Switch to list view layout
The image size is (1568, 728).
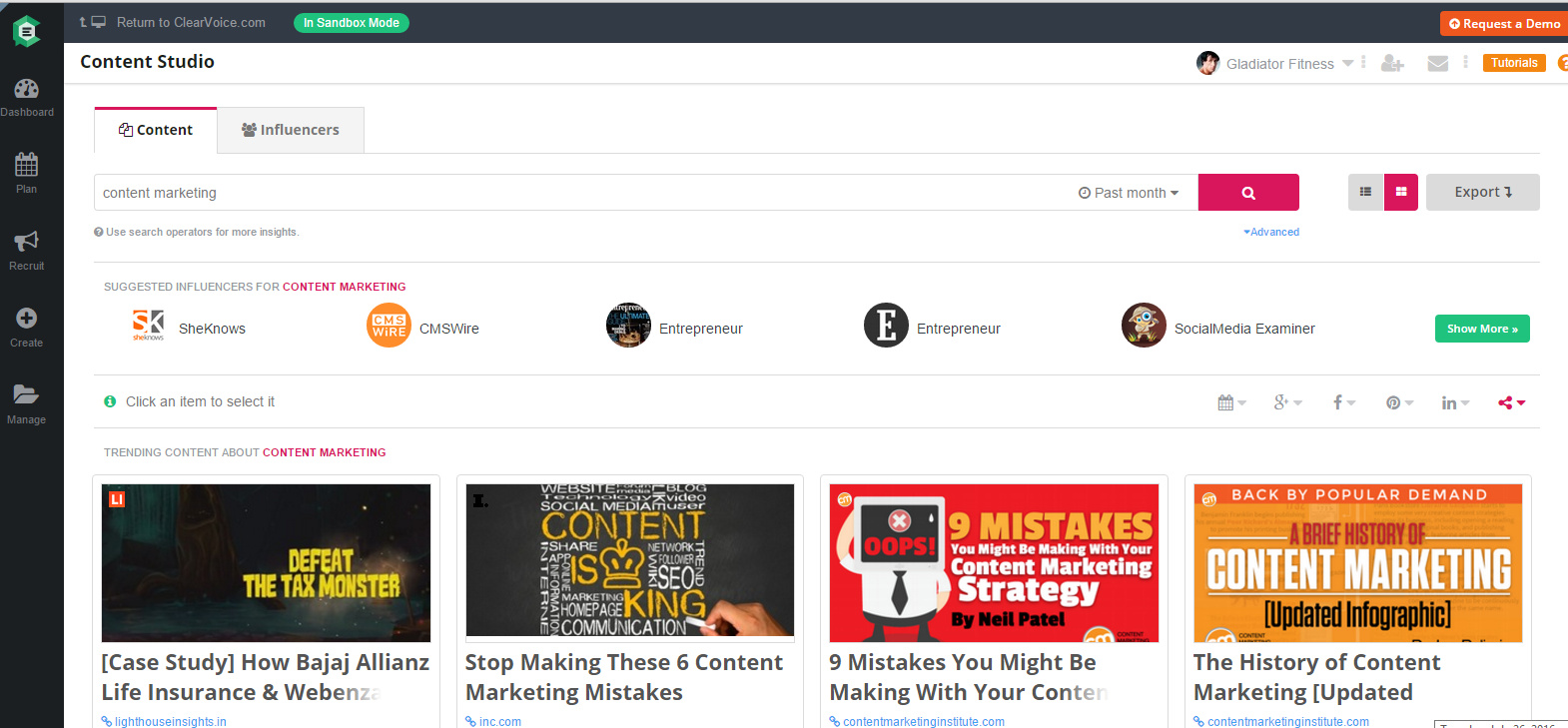[x=1365, y=192]
